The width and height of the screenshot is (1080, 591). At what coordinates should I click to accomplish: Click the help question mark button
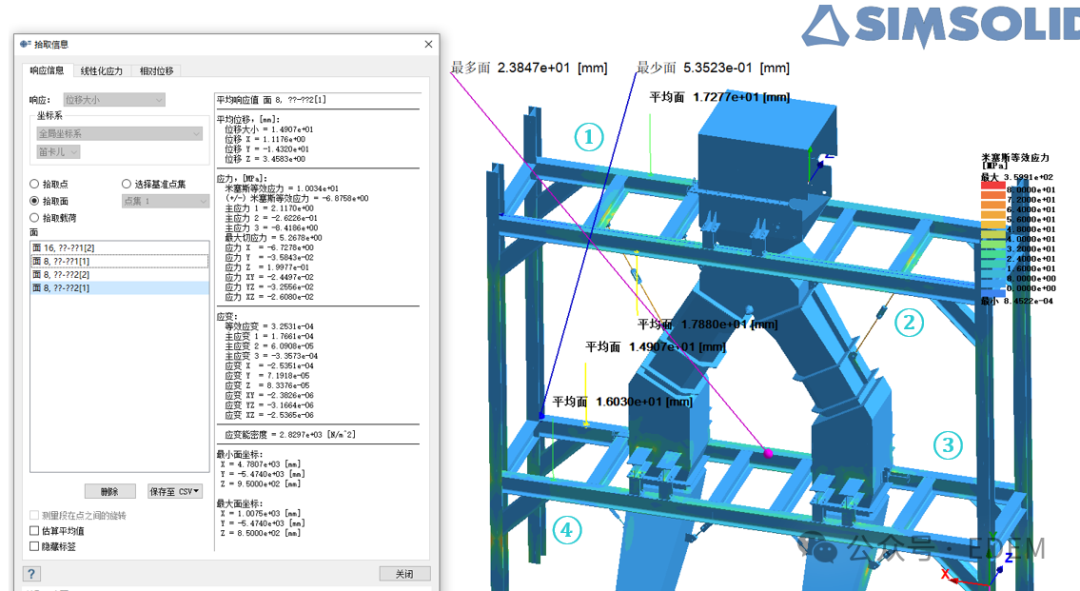pyautogui.click(x=32, y=574)
